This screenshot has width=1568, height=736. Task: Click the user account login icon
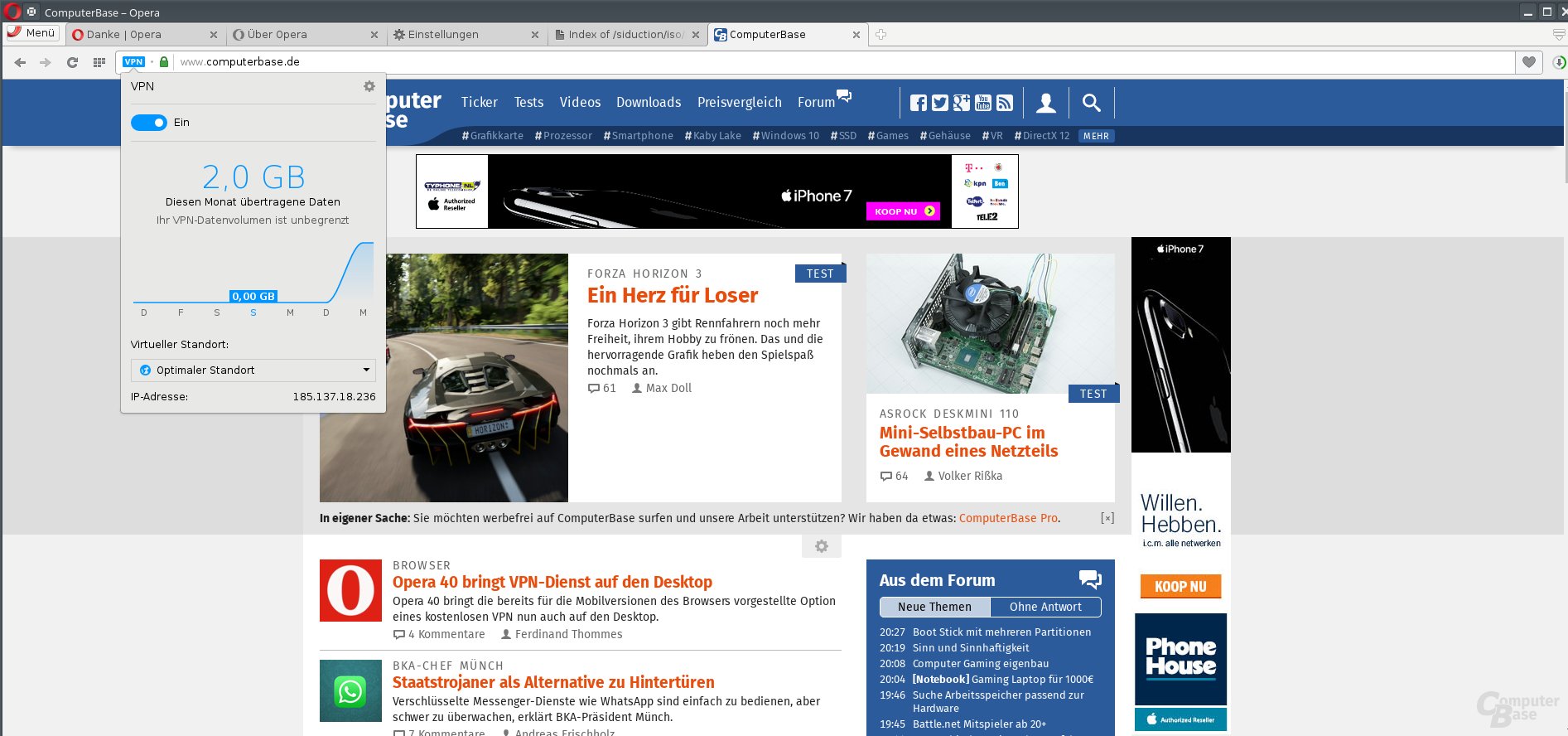(x=1046, y=103)
